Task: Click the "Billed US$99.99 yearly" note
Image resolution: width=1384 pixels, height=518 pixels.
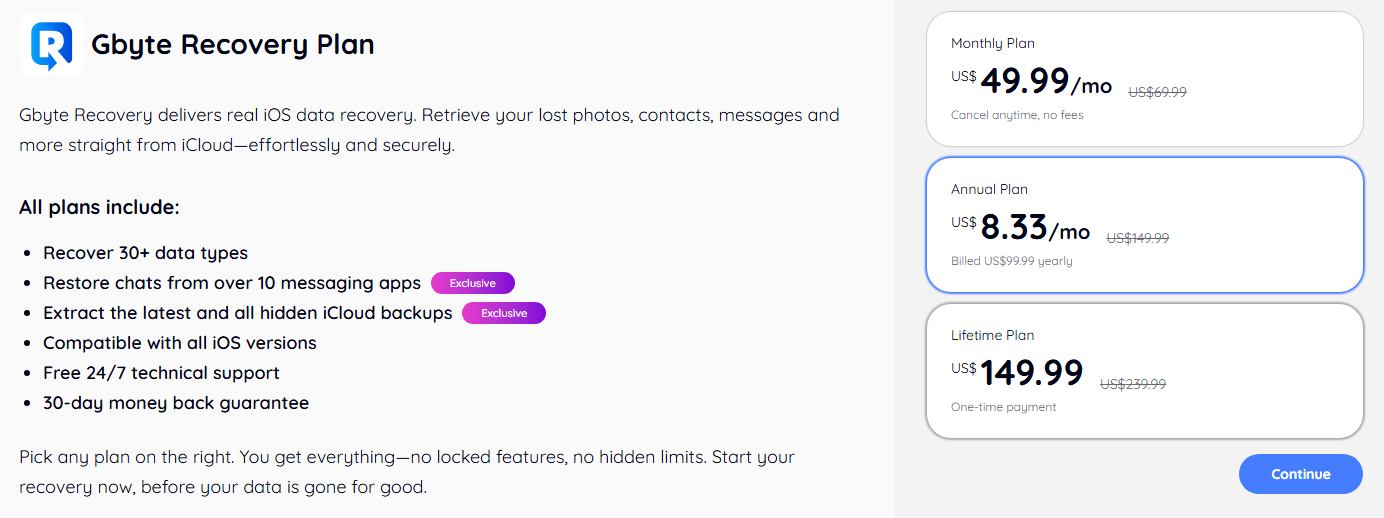Action: pos(1011,261)
